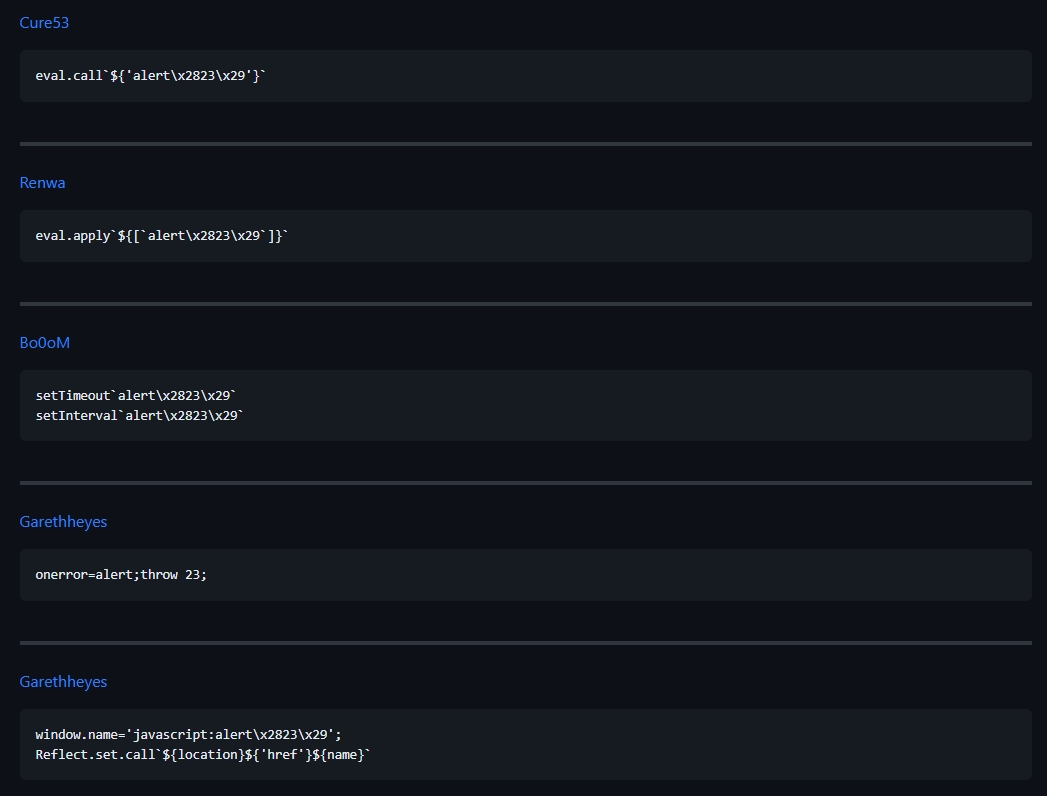1047x796 pixels.
Task: Open Garethheyes link above the window.name snippet
Action: 63,682
